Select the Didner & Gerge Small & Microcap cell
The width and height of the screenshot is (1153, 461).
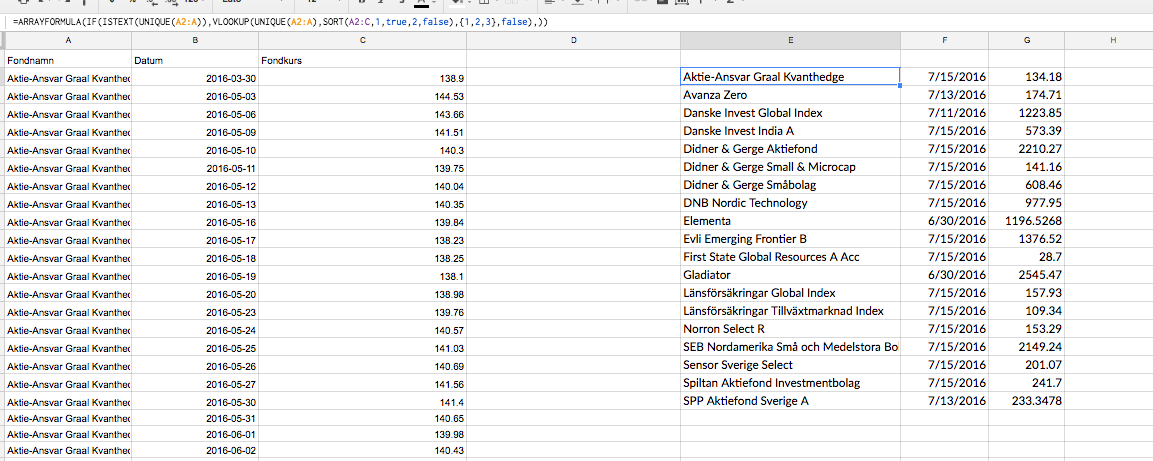pyautogui.click(x=790, y=167)
